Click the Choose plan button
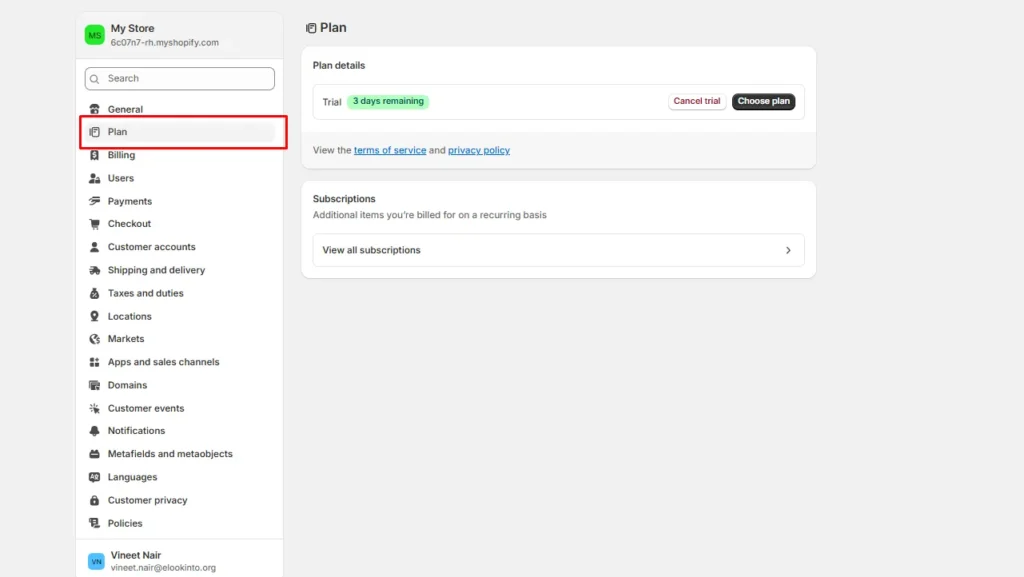 pyautogui.click(x=763, y=101)
